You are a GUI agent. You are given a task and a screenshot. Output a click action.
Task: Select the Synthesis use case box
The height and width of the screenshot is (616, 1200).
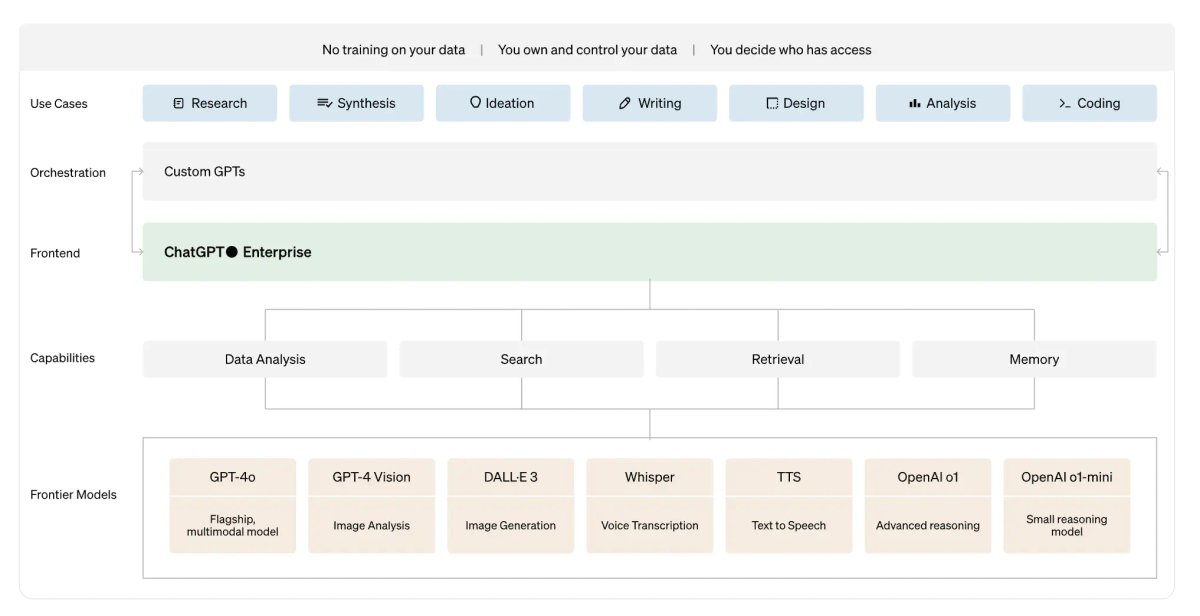tap(357, 103)
